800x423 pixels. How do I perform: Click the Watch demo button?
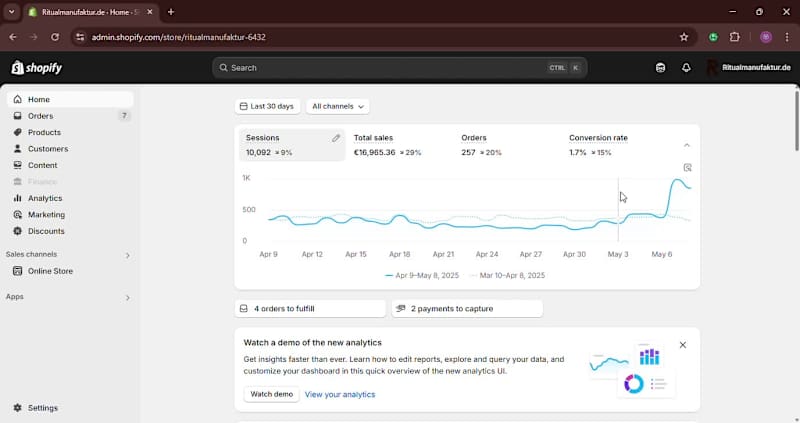tap(271, 394)
